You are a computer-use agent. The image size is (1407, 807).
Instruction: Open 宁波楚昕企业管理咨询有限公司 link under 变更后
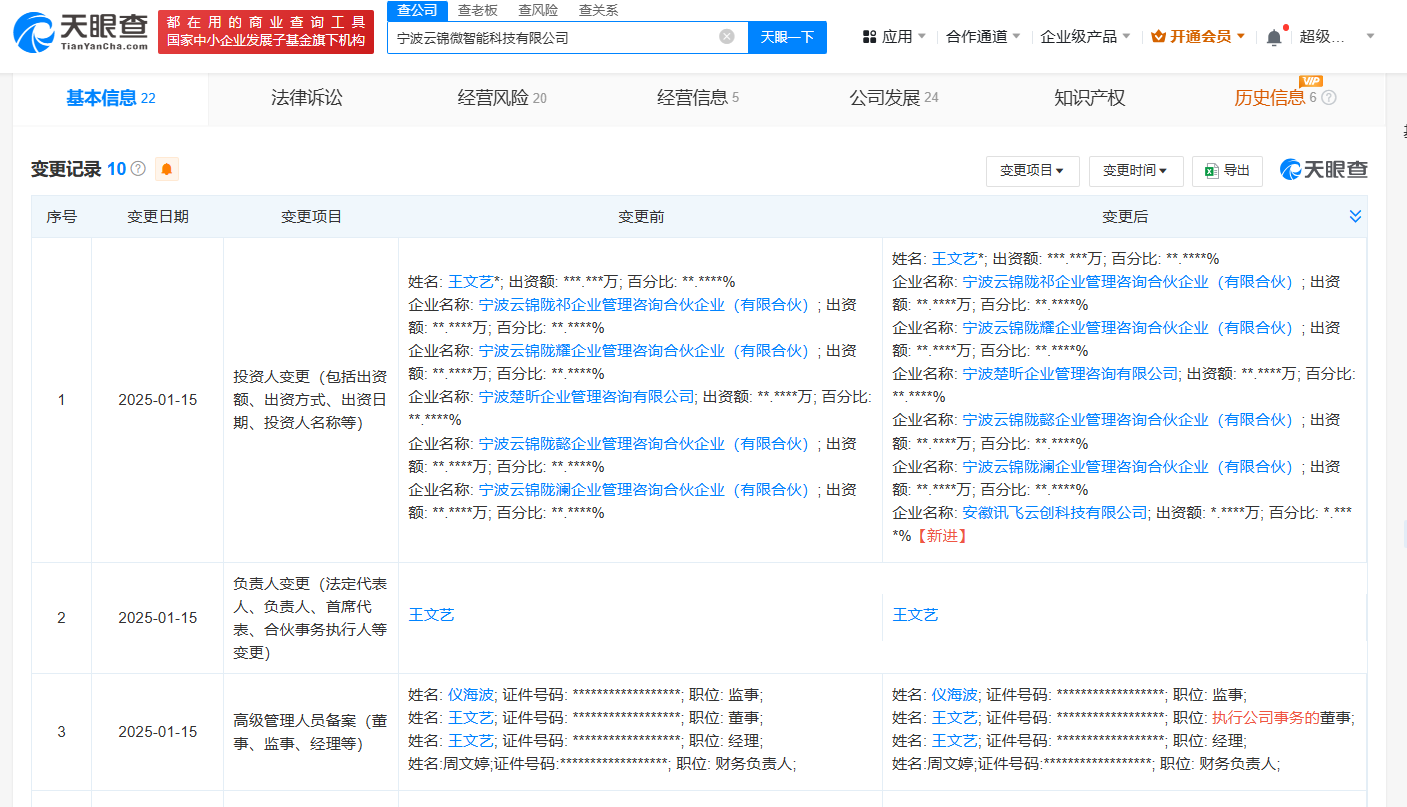[x=1070, y=374]
